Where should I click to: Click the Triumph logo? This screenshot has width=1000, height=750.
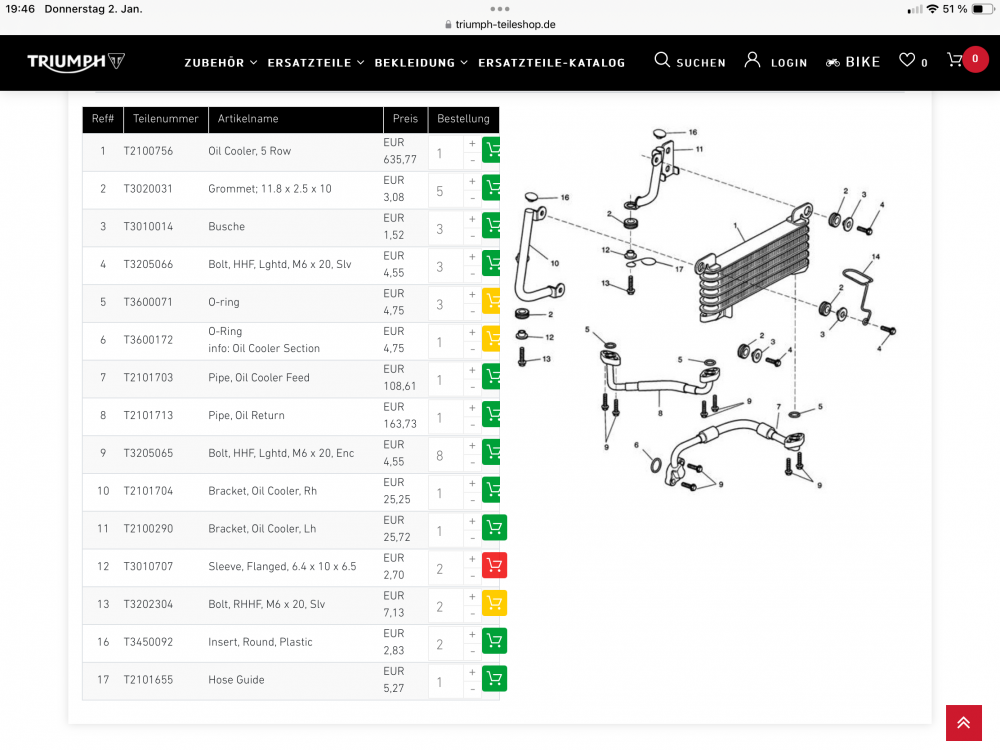tap(76, 62)
